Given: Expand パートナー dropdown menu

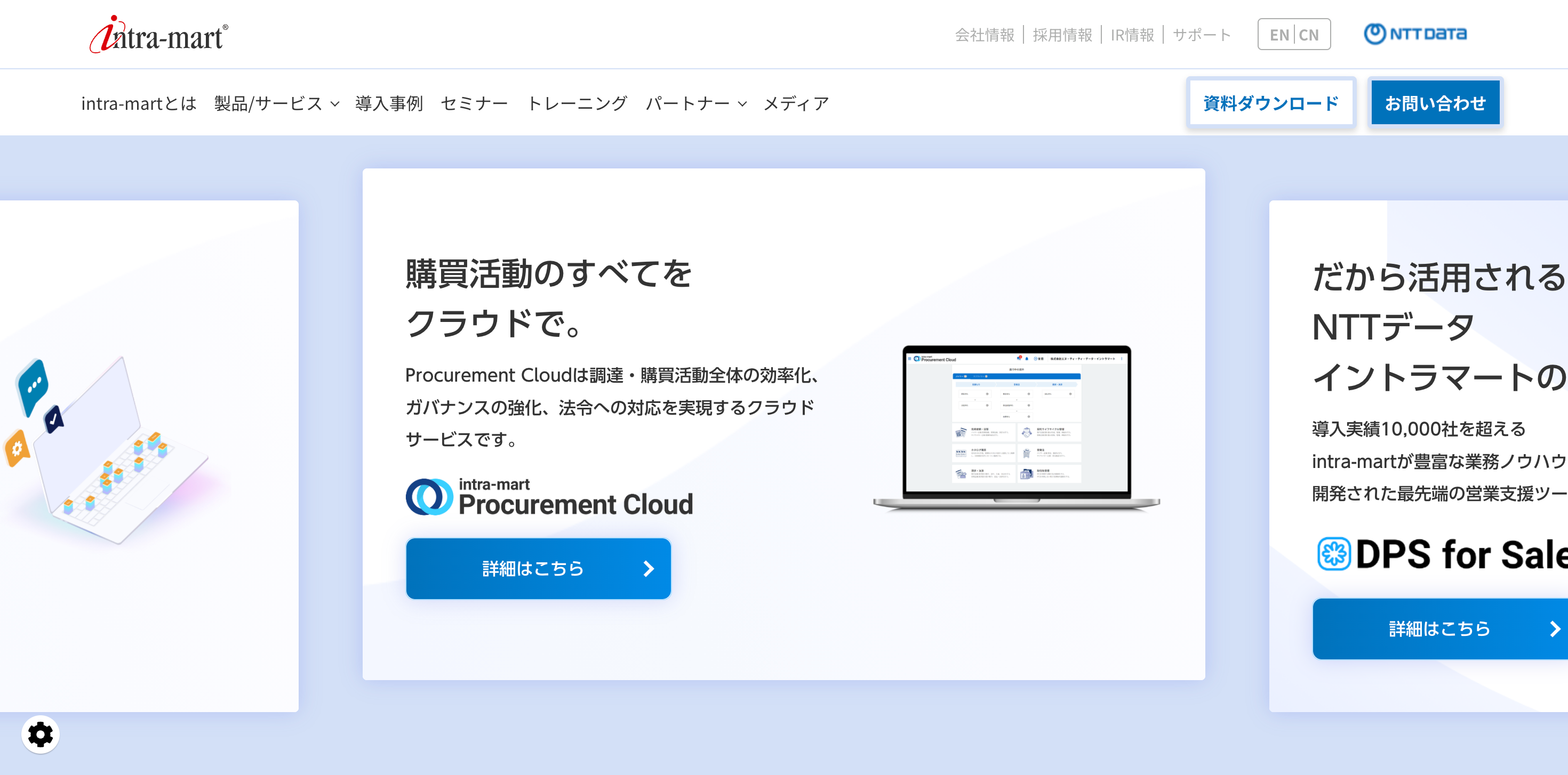Looking at the screenshot, I should [x=696, y=103].
